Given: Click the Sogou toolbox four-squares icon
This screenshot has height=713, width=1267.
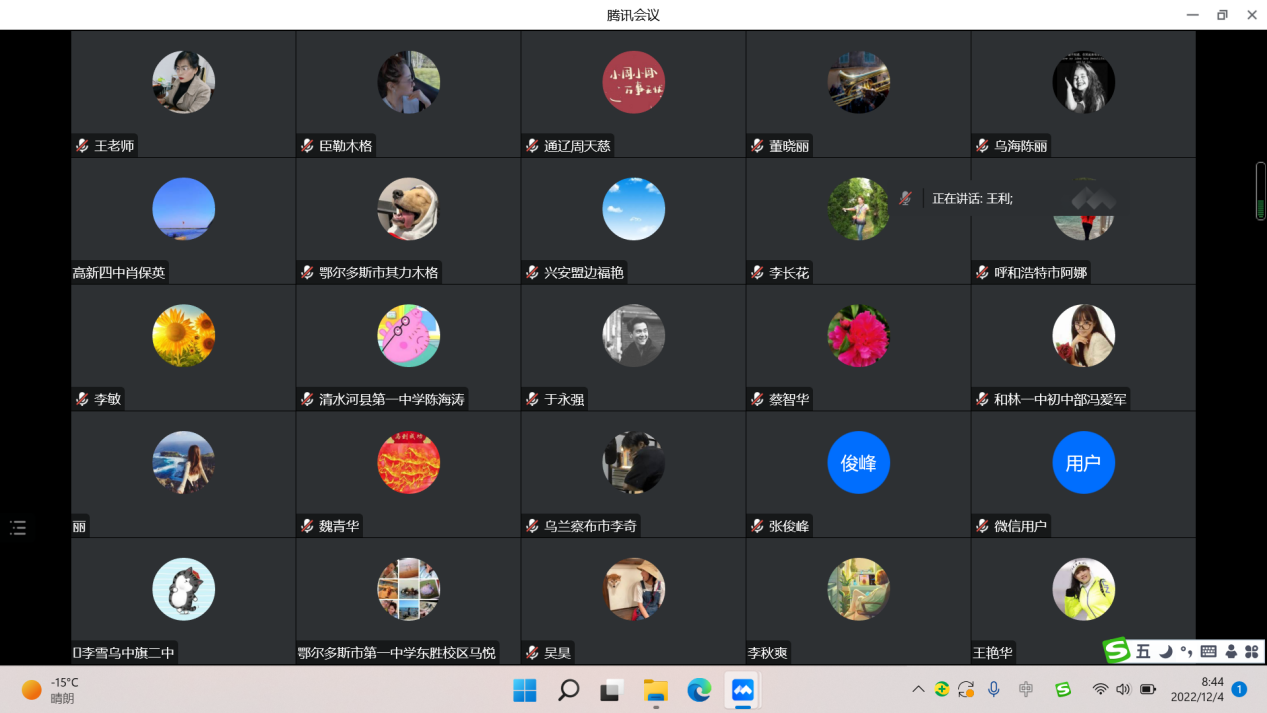Looking at the screenshot, I should [x=1251, y=652].
